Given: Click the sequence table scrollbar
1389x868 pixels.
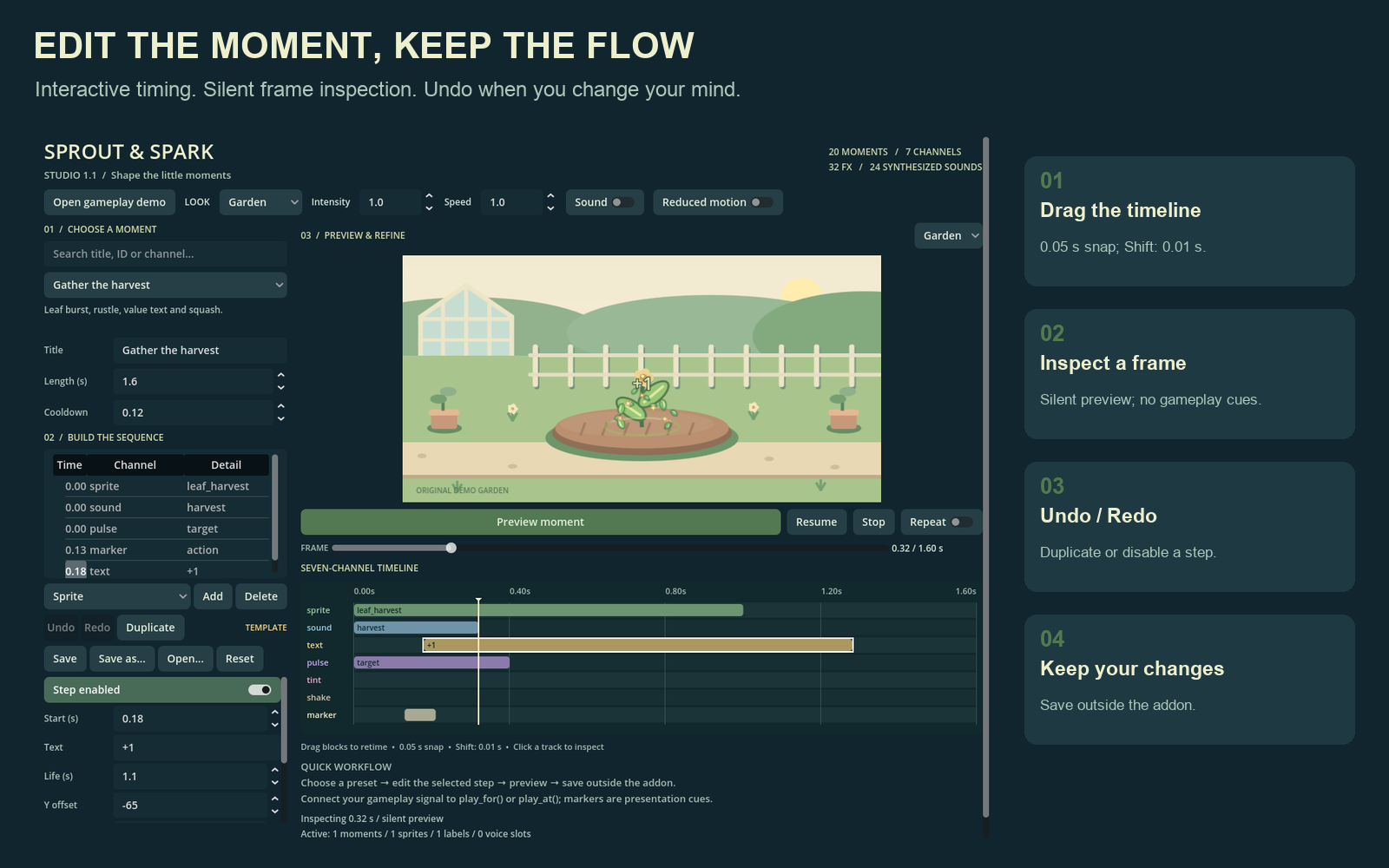Looking at the screenshot, I should (x=275, y=508).
